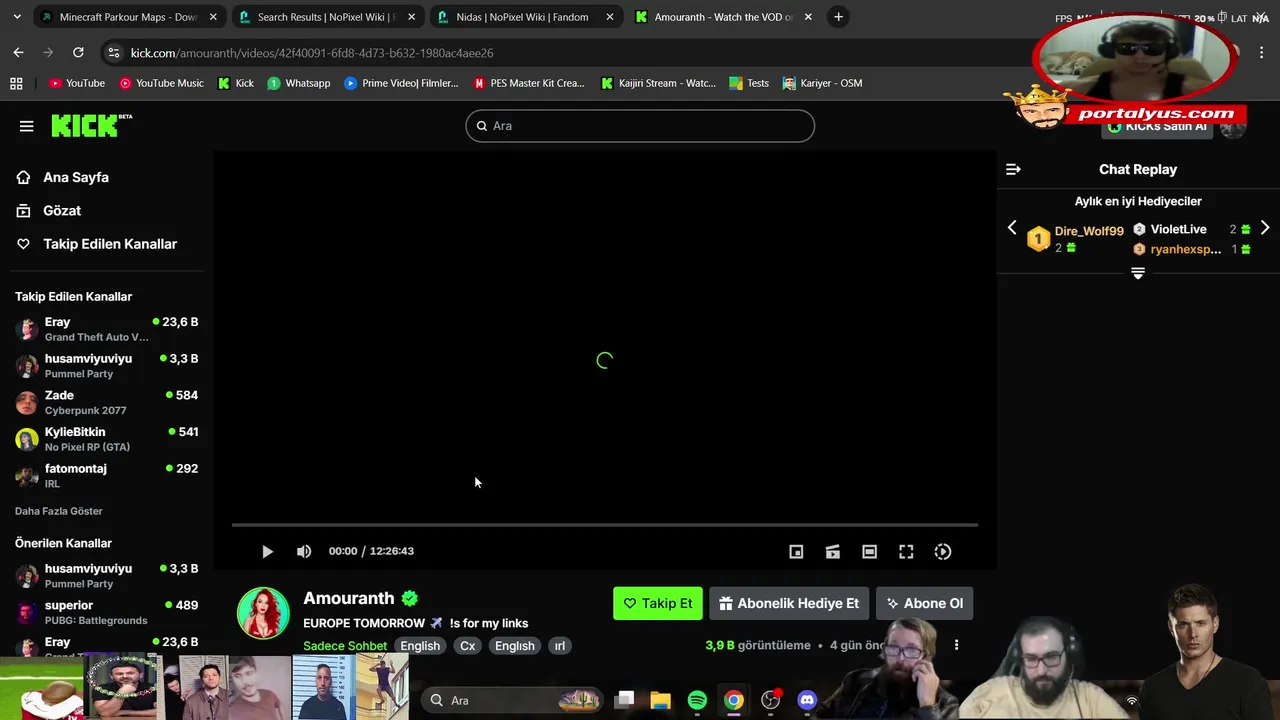The width and height of the screenshot is (1280, 720).
Task: Open the video player settings icon
Action: tap(943, 551)
